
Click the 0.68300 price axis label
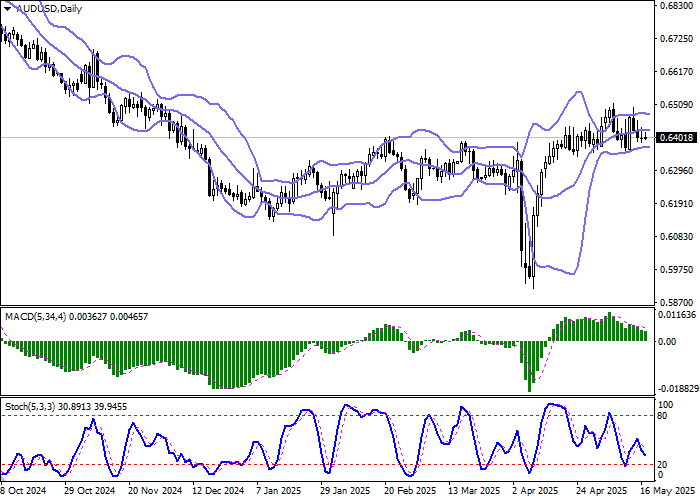[676, 6]
